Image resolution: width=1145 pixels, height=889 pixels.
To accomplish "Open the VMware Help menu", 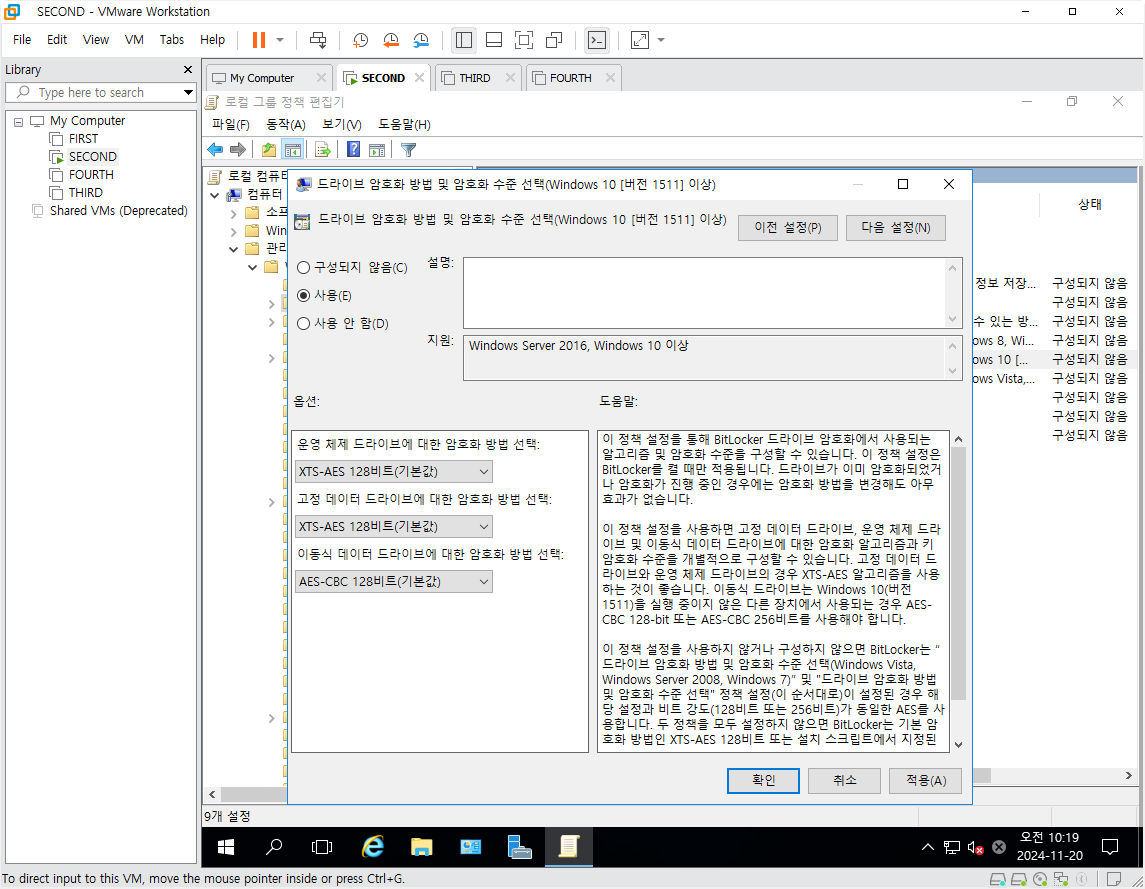I will [x=212, y=39].
